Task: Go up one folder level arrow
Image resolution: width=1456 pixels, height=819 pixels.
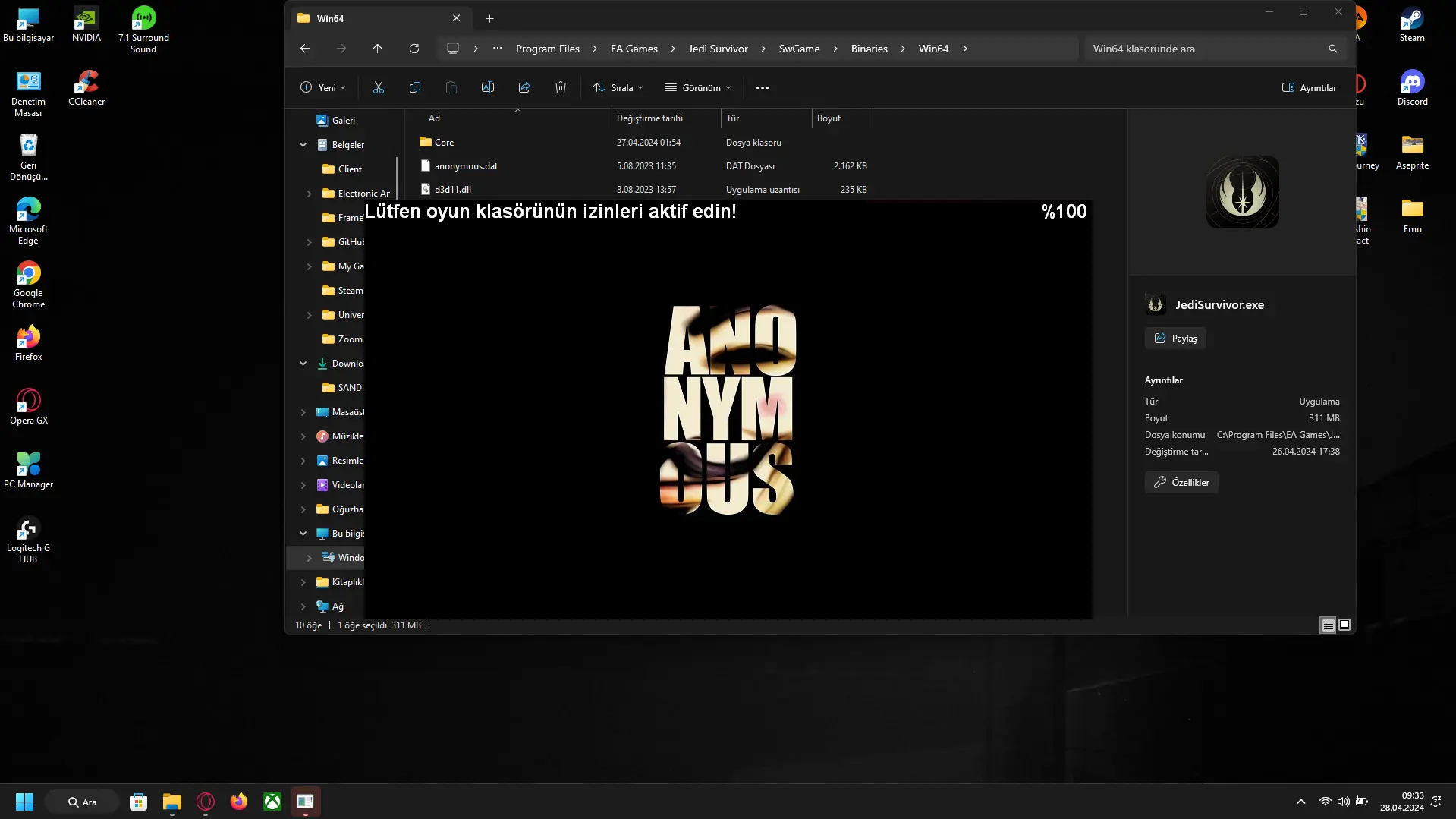Action: pyautogui.click(x=378, y=49)
